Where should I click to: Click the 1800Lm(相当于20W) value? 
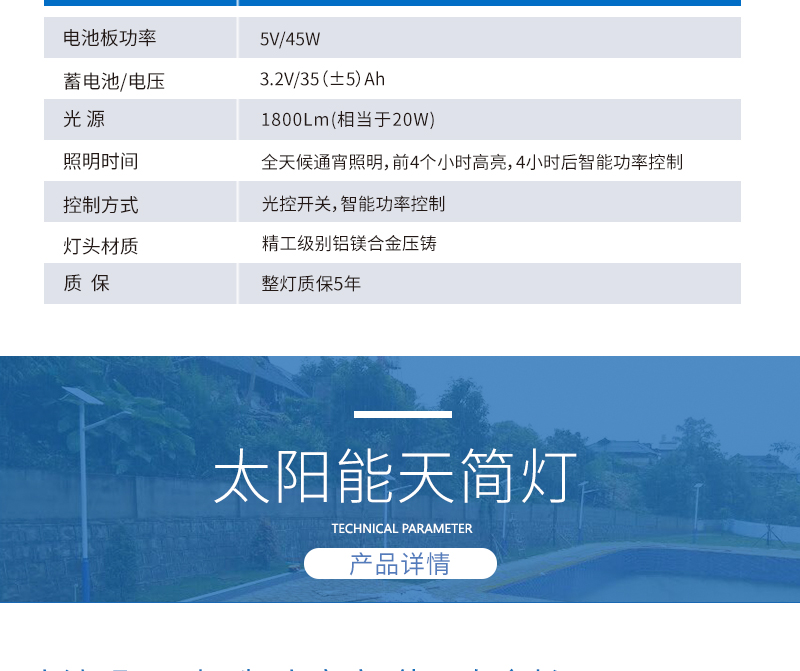point(347,120)
